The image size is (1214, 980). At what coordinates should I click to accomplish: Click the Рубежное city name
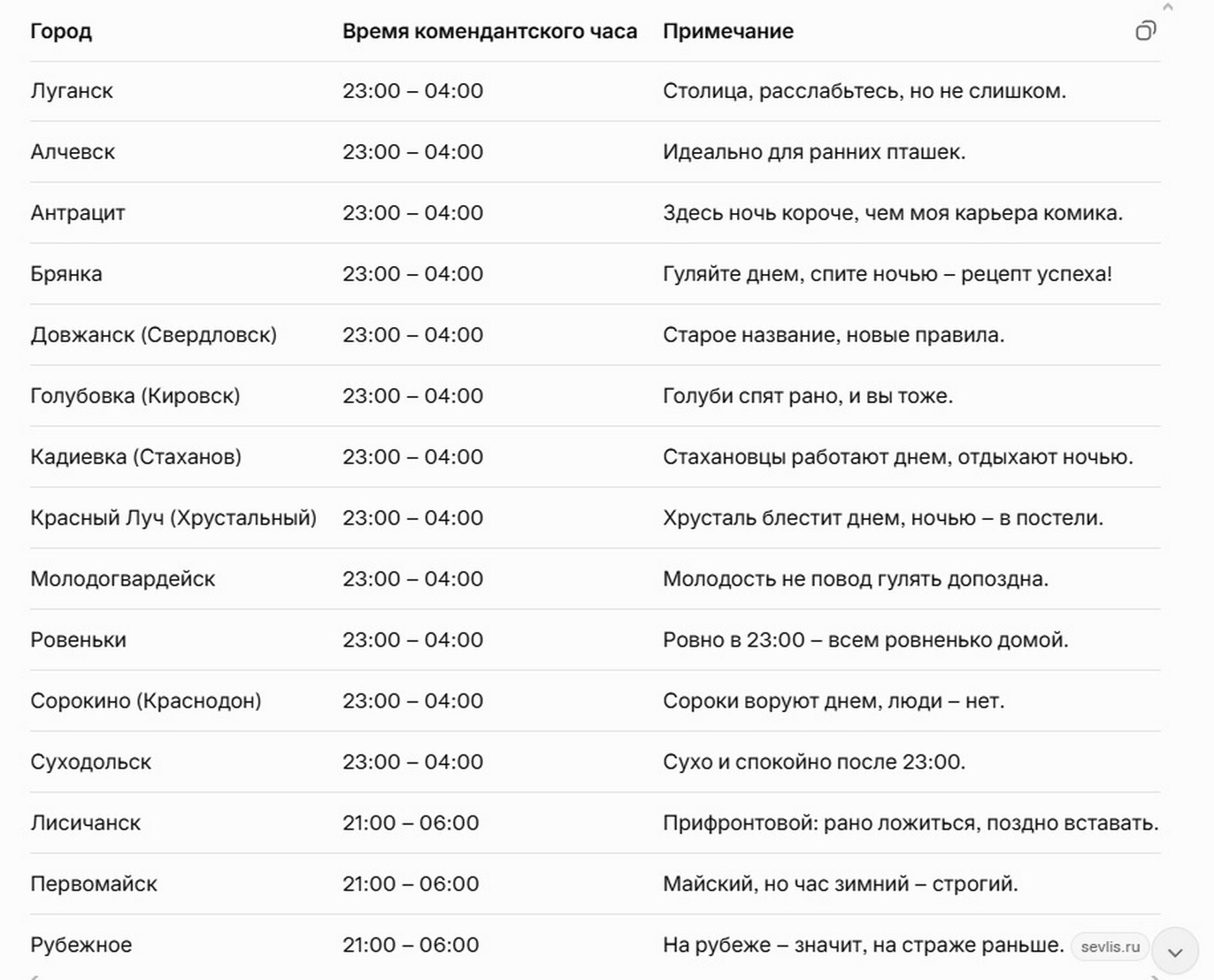click(x=81, y=944)
